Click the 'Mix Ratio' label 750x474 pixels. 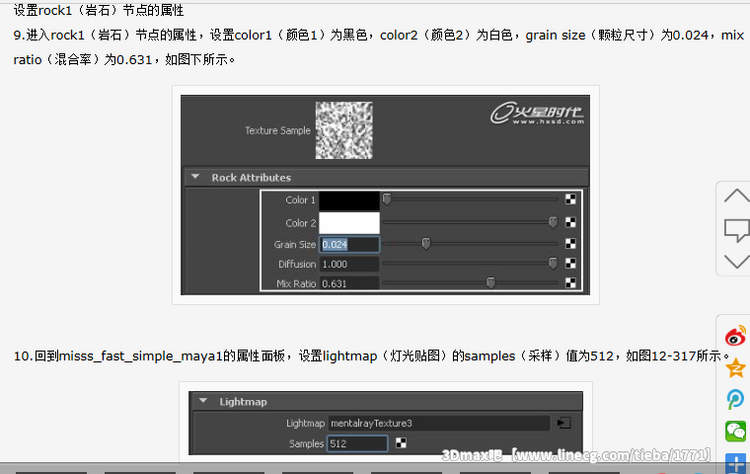pos(296,284)
